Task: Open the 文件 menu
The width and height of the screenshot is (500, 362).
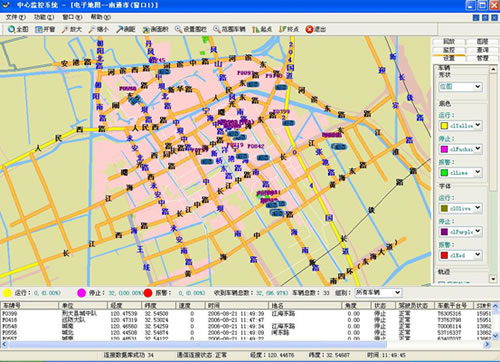Action: pyautogui.click(x=15, y=17)
